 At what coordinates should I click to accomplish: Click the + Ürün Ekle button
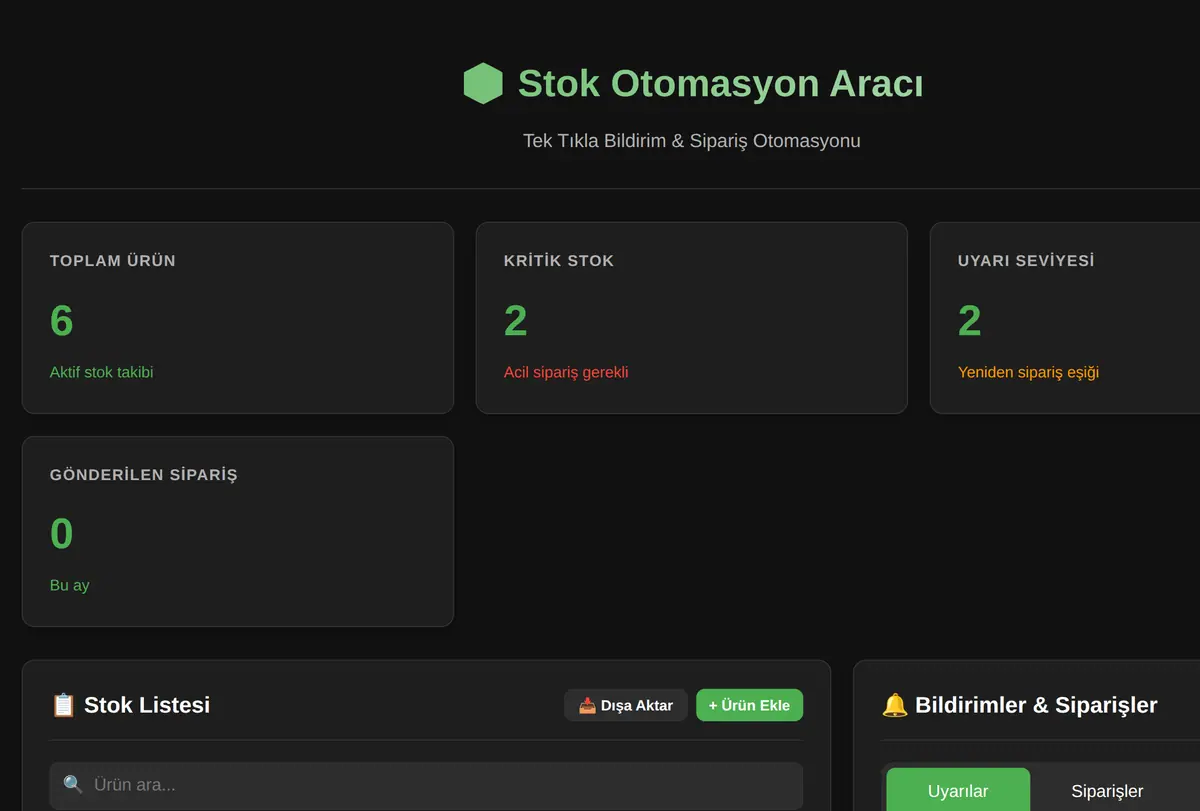[x=749, y=705]
